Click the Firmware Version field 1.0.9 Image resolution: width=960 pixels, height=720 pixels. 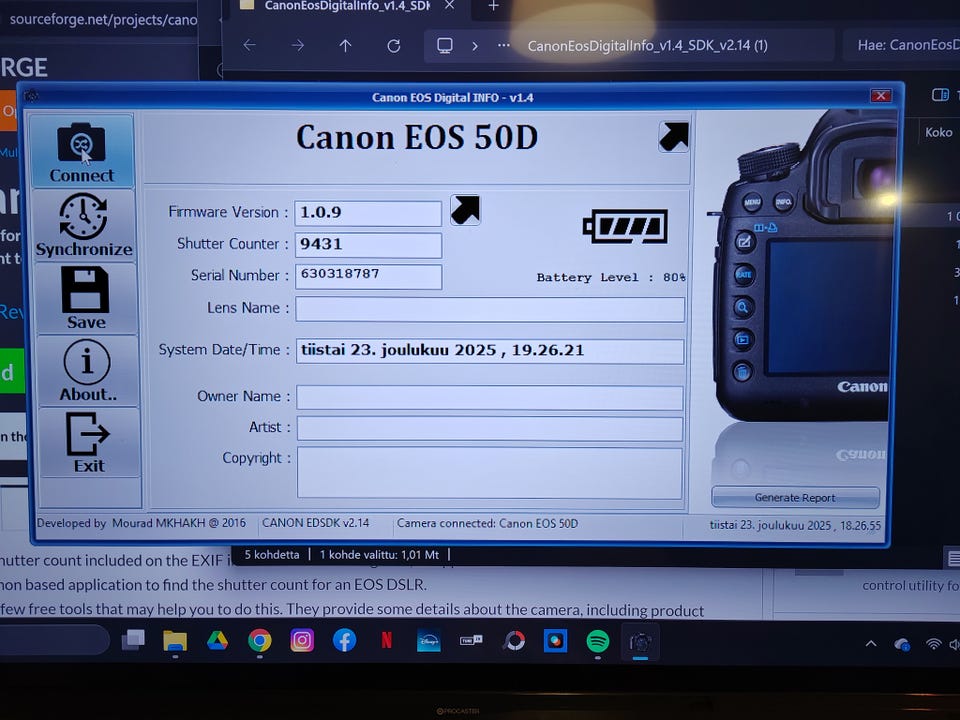click(368, 213)
